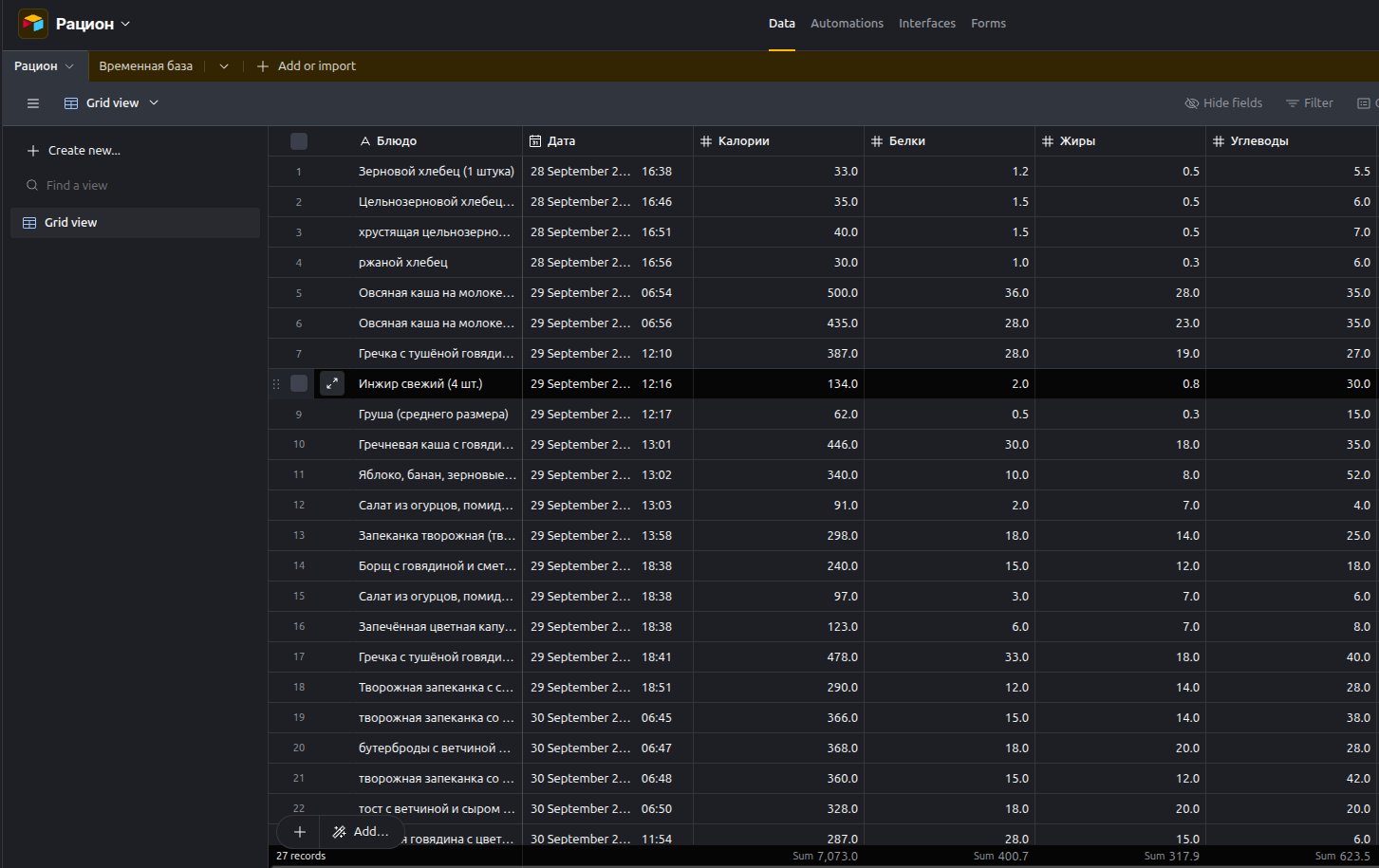Toggle the views sidebar hamburger icon

[33, 103]
